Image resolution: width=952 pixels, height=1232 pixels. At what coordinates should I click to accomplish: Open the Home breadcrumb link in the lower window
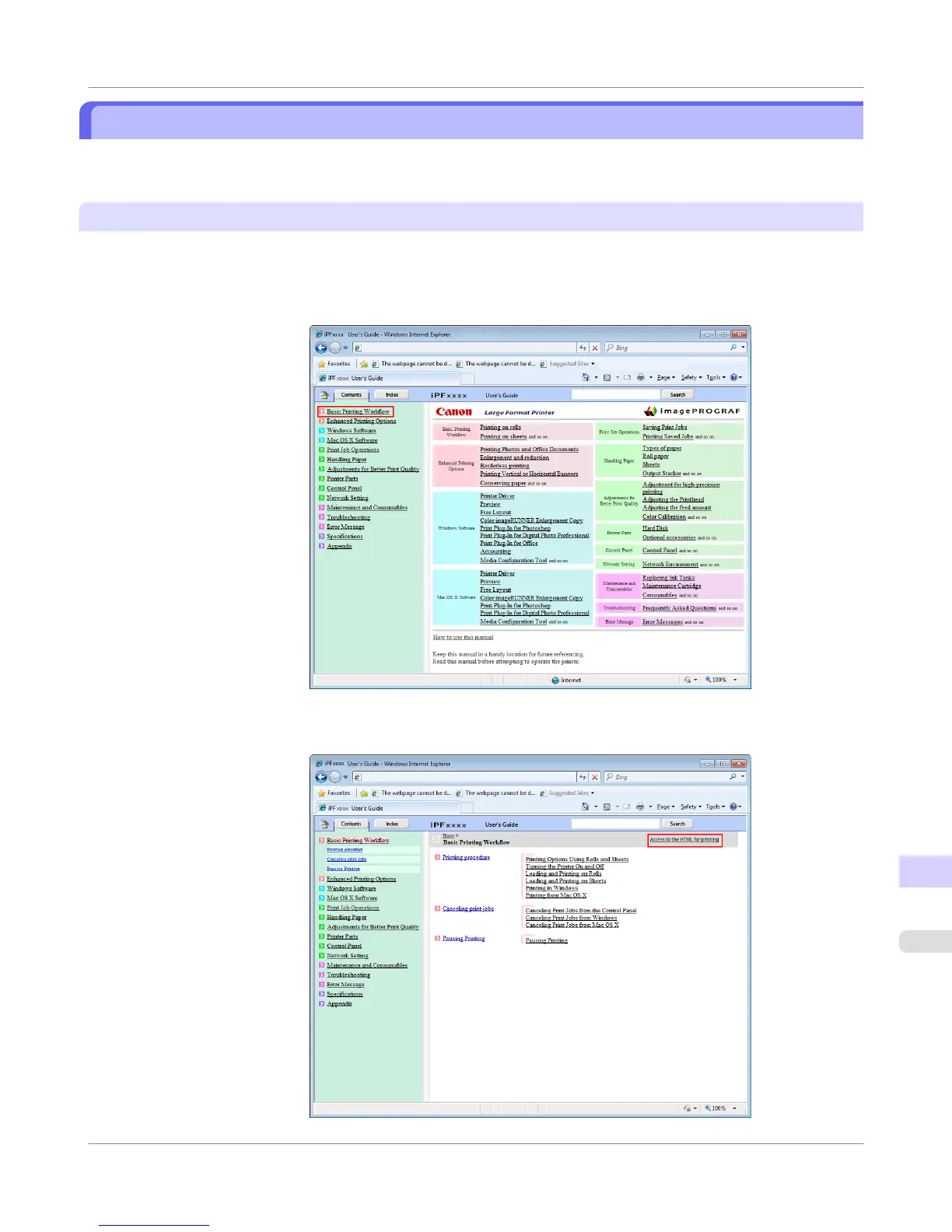[x=449, y=836]
